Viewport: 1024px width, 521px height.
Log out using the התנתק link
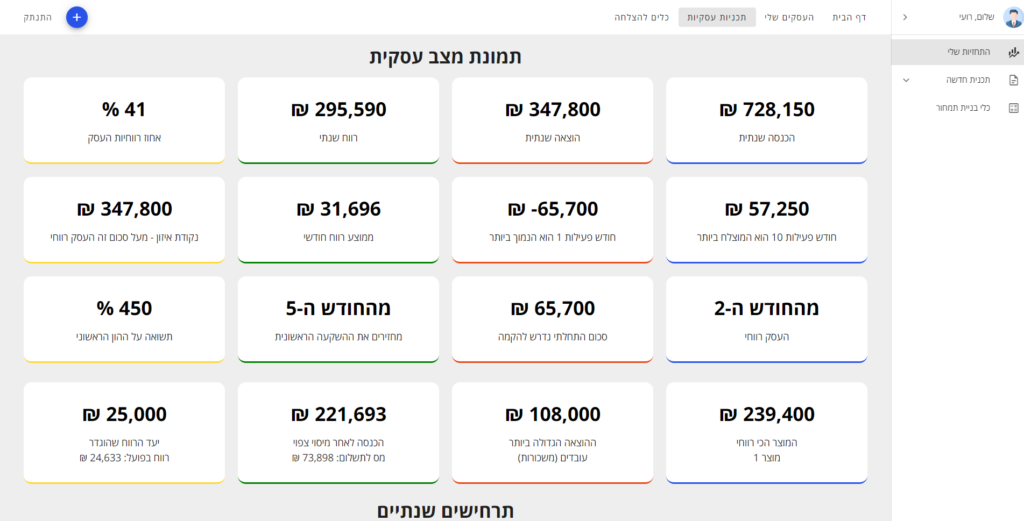pyautogui.click(x=38, y=17)
